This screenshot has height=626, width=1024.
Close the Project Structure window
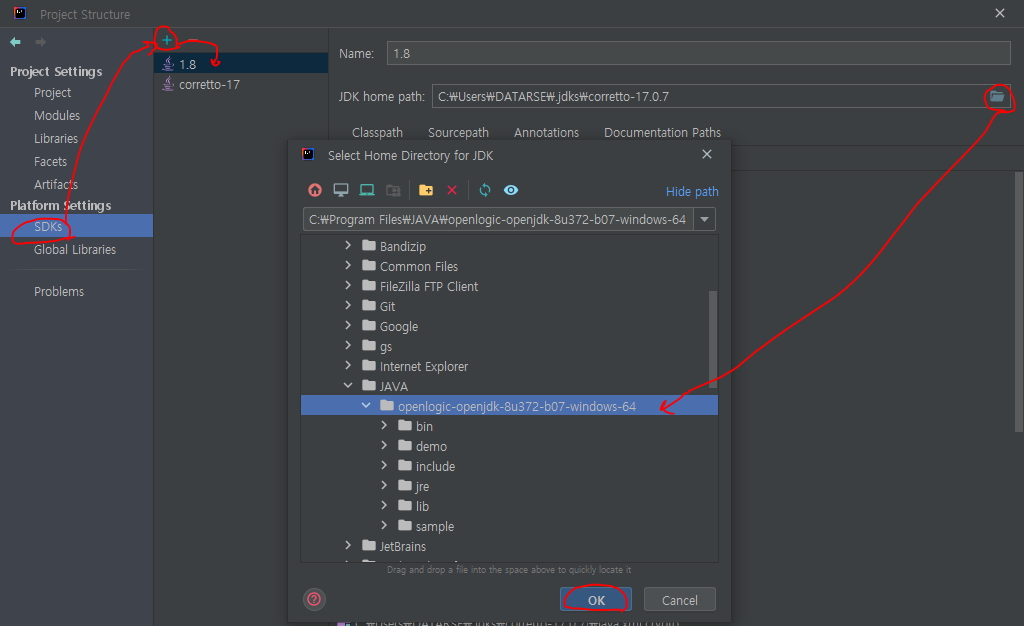[1000, 13]
